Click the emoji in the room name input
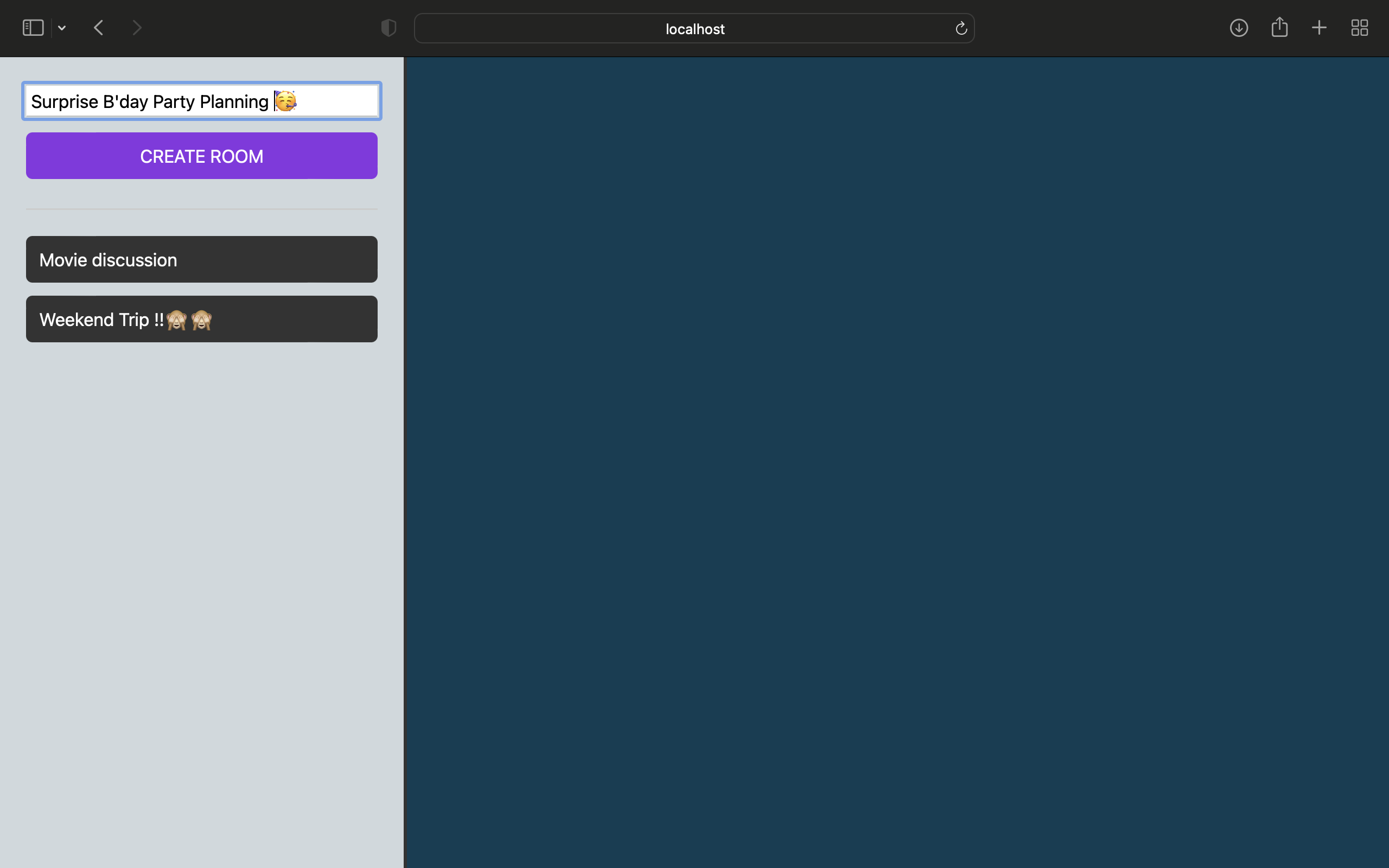This screenshot has height=868, width=1389. click(285, 101)
